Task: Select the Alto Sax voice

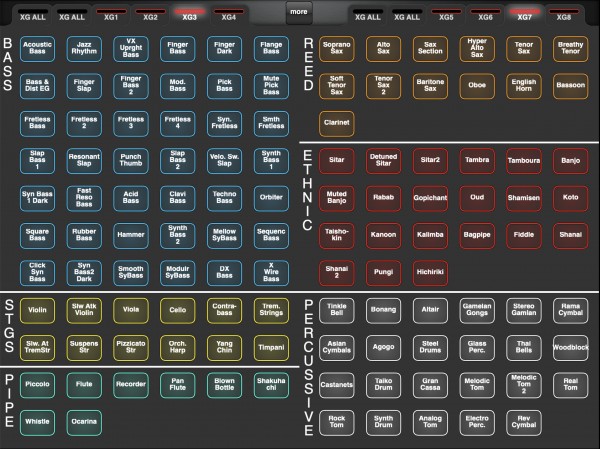Action: click(383, 49)
